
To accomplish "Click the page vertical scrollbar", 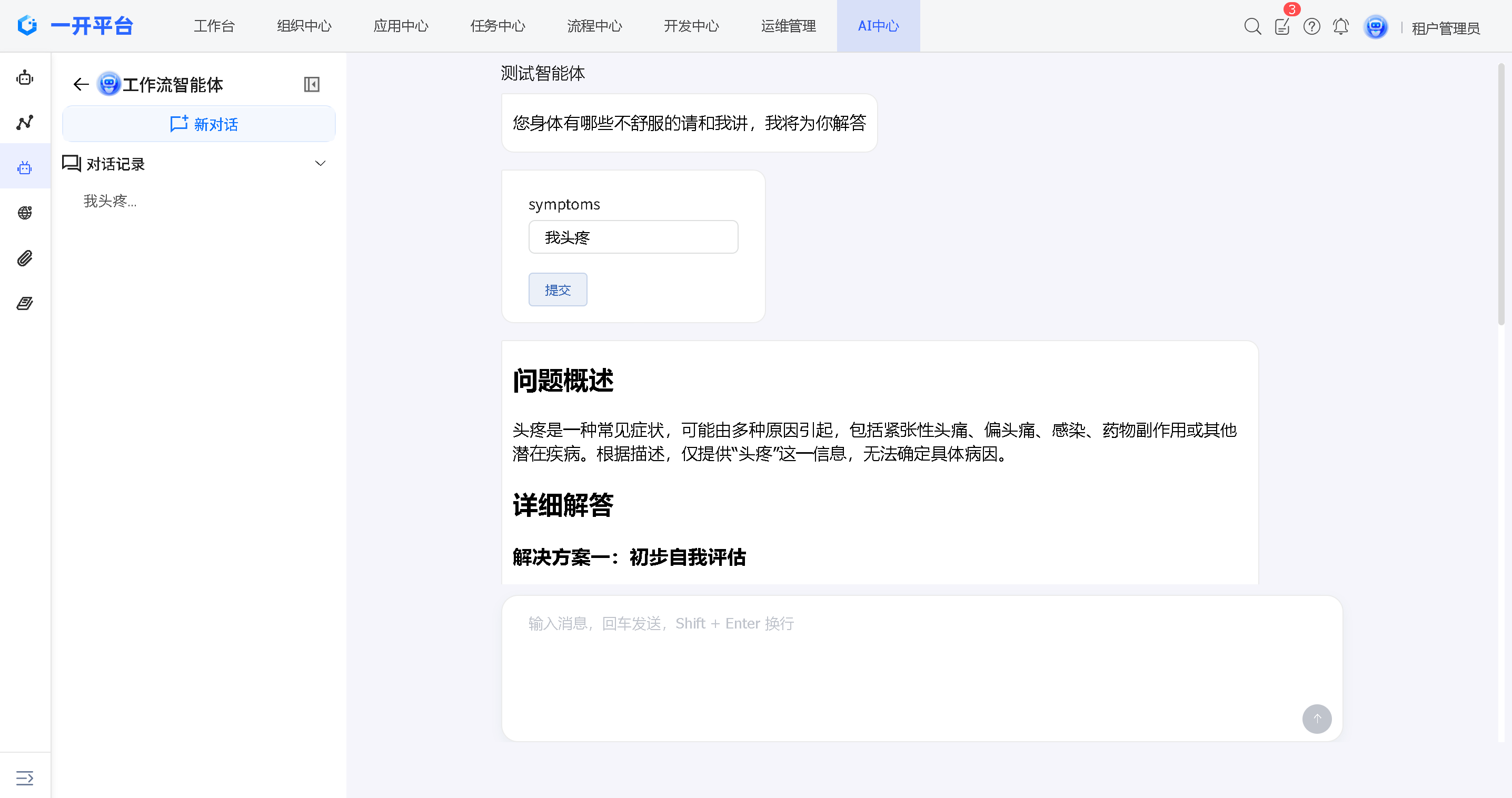I will coord(1501,194).
